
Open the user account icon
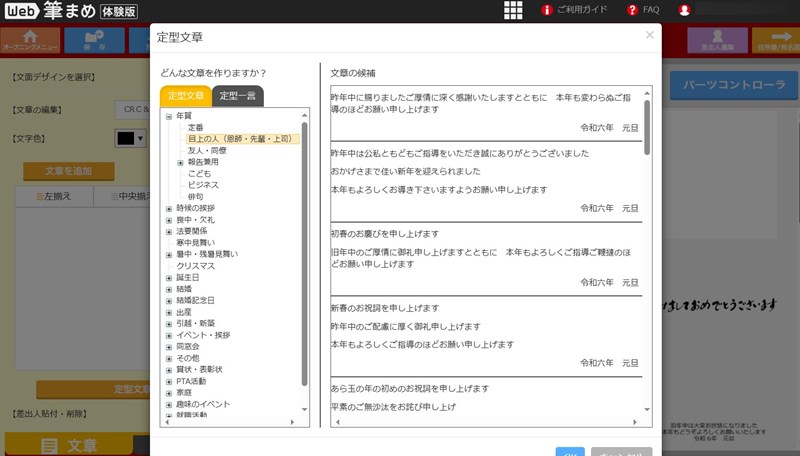[685, 10]
